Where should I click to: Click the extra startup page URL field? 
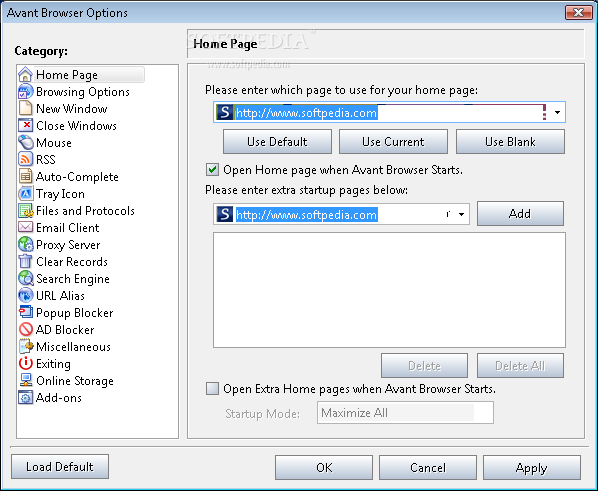coord(341,214)
